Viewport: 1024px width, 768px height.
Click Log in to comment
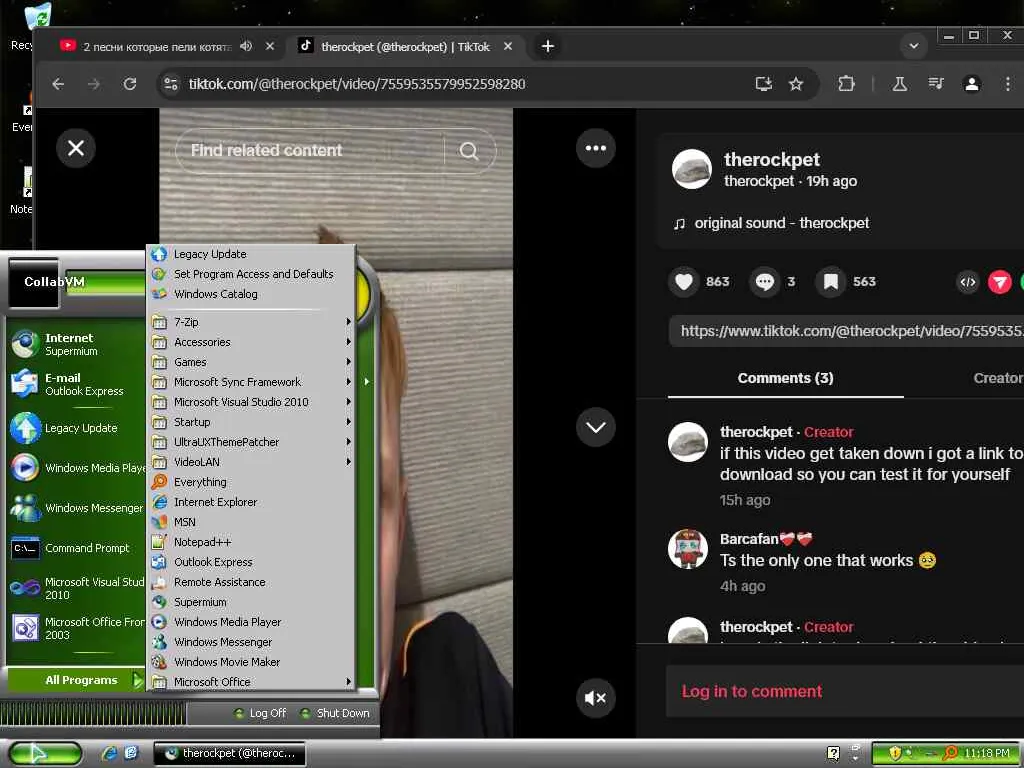pos(752,692)
